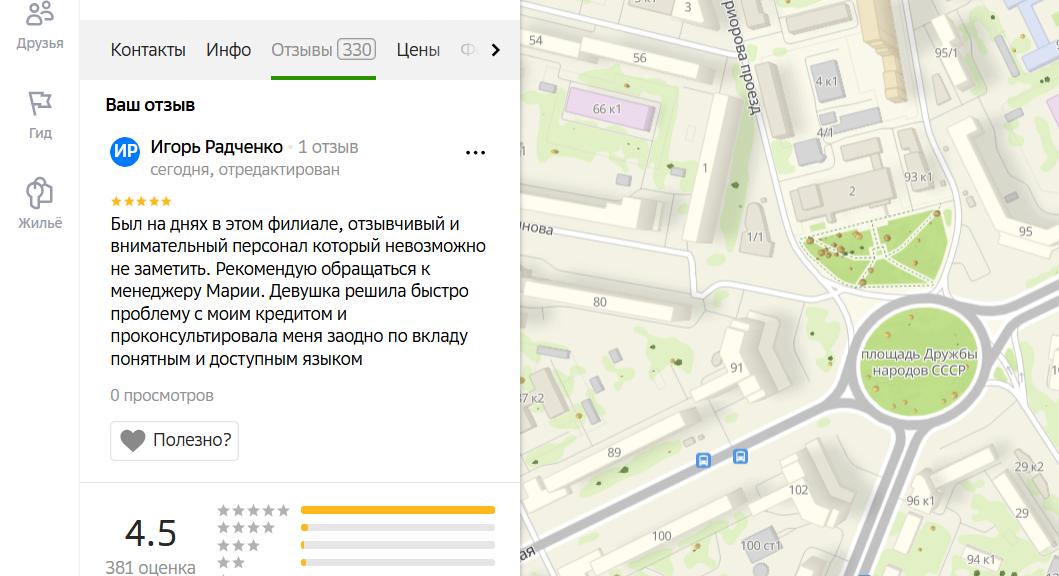Viewport: 1059px width, 576px height.
Task: Click the left bus stop icon on the map
Action: [x=703, y=461]
